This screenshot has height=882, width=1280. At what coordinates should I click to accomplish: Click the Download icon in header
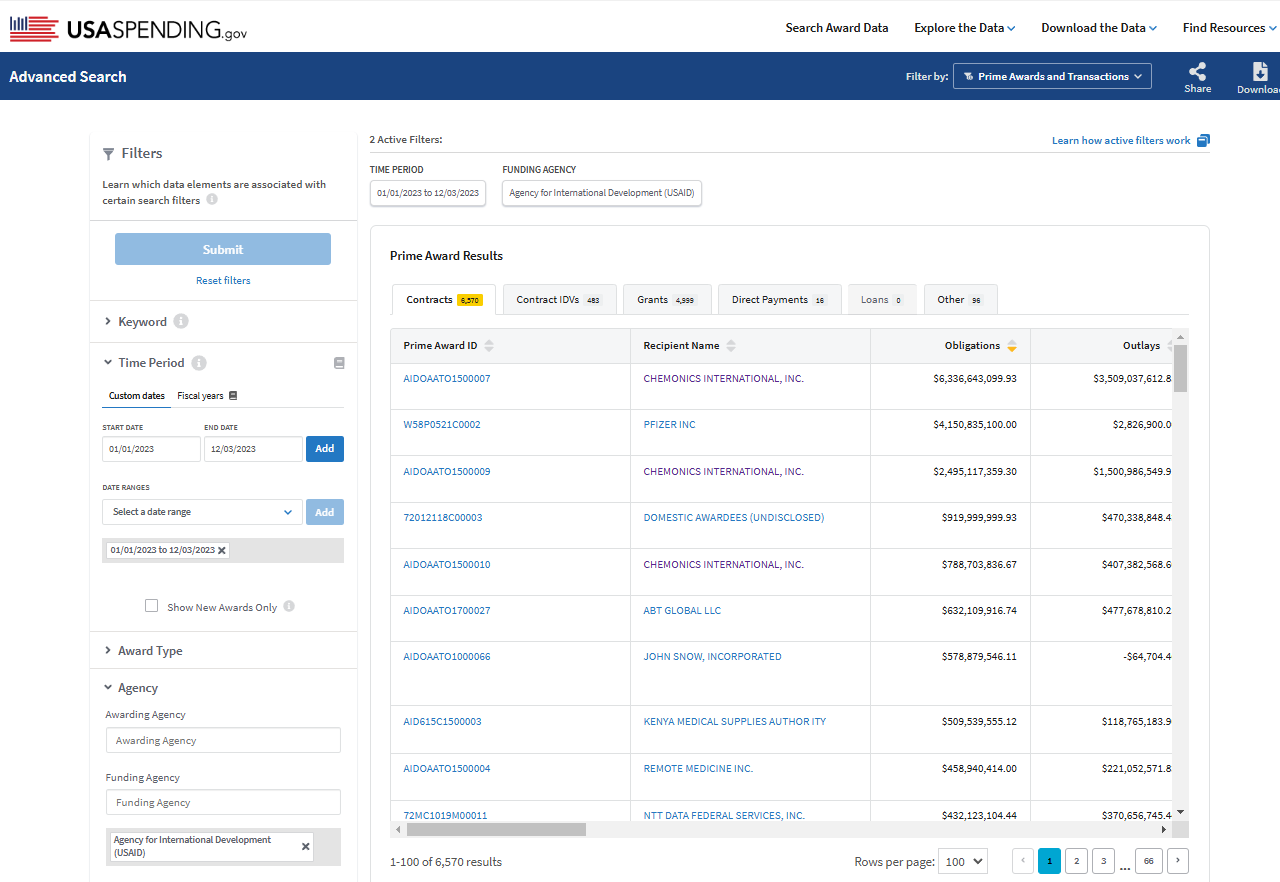(1260, 72)
